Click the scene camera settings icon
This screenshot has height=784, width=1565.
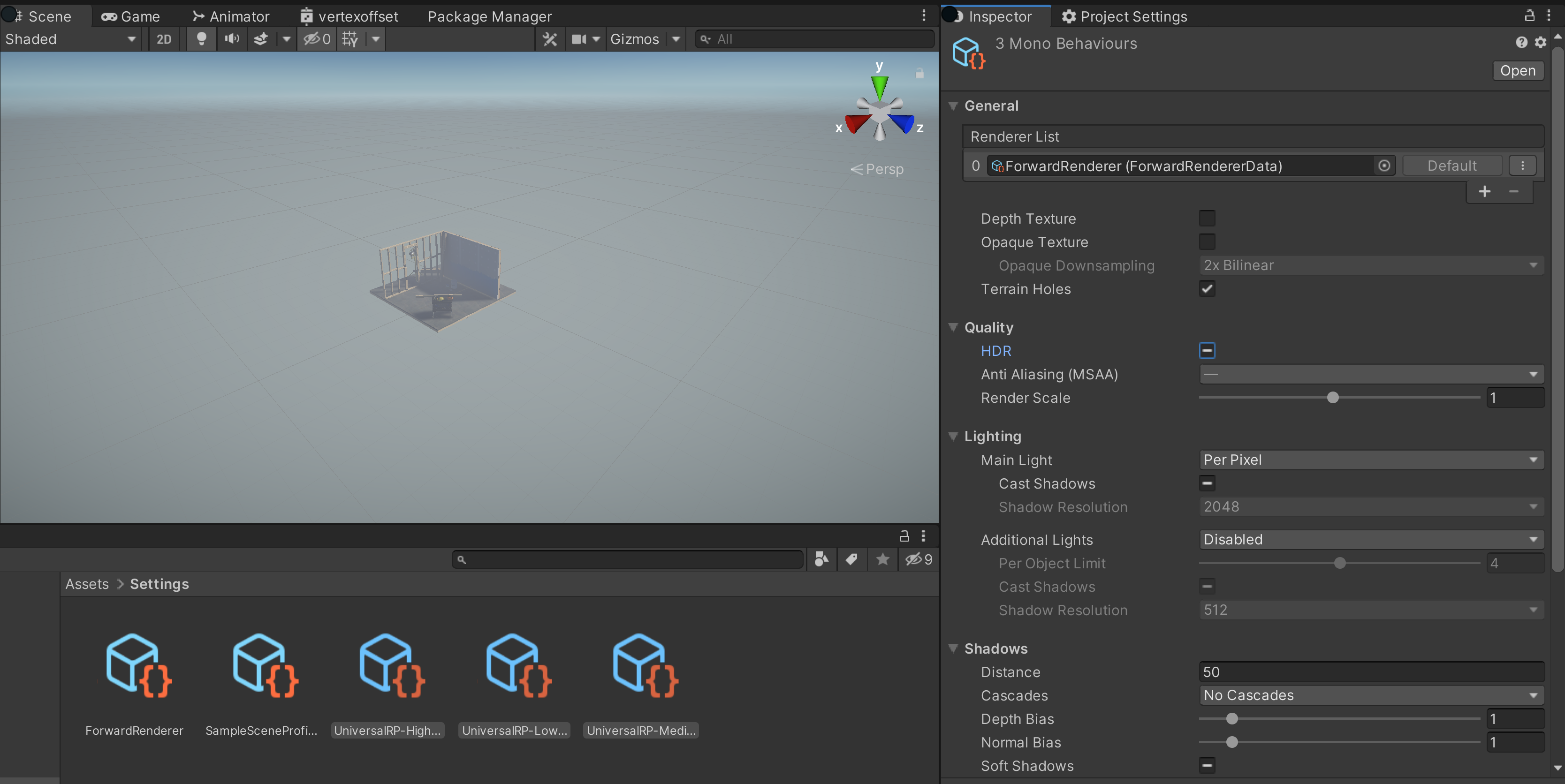click(x=579, y=39)
